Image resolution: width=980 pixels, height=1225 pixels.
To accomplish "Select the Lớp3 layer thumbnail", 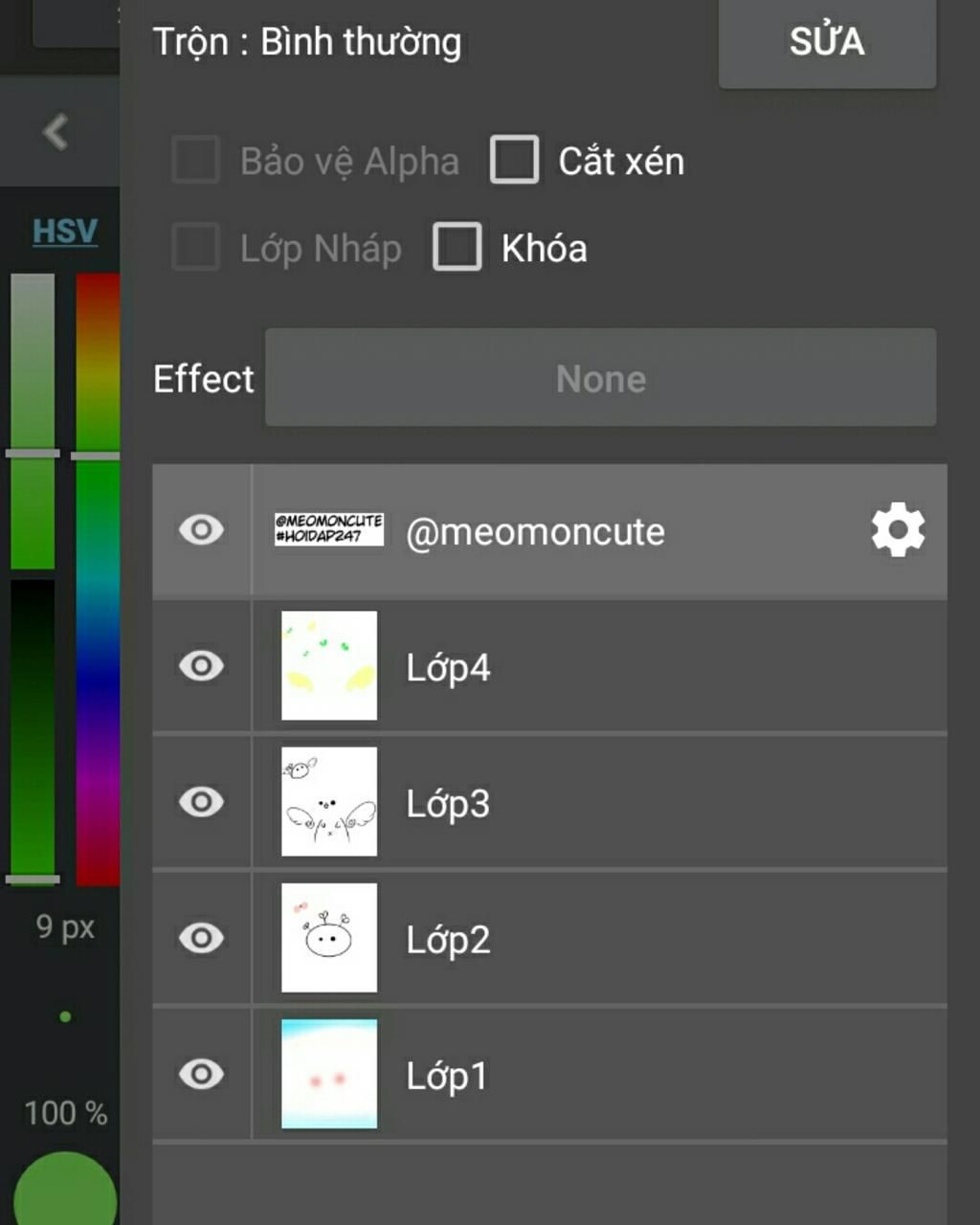I will pos(329,801).
